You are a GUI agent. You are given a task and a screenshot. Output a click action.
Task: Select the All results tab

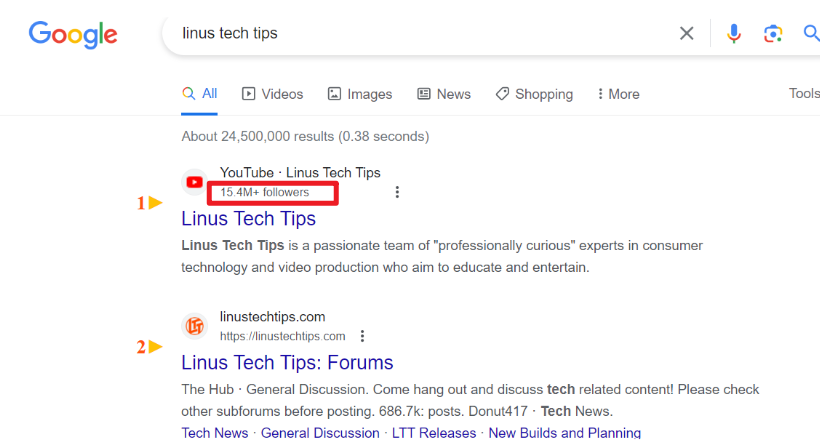click(200, 94)
